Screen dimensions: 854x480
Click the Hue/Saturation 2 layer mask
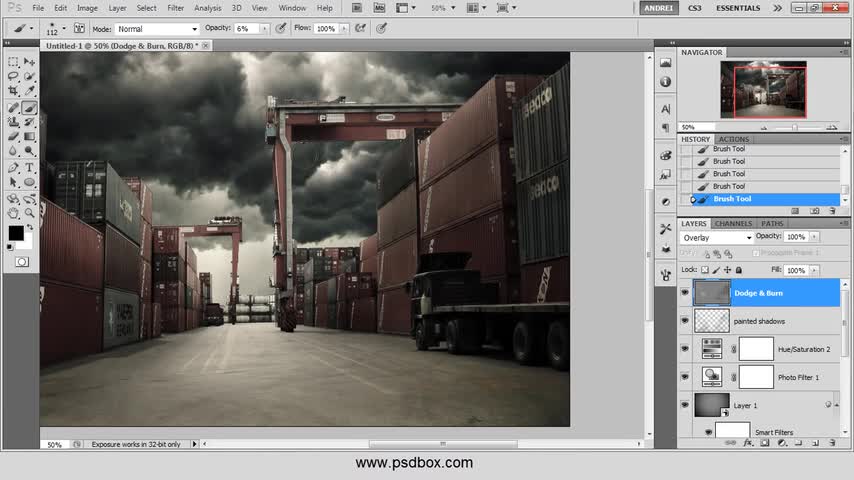pos(756,349)
